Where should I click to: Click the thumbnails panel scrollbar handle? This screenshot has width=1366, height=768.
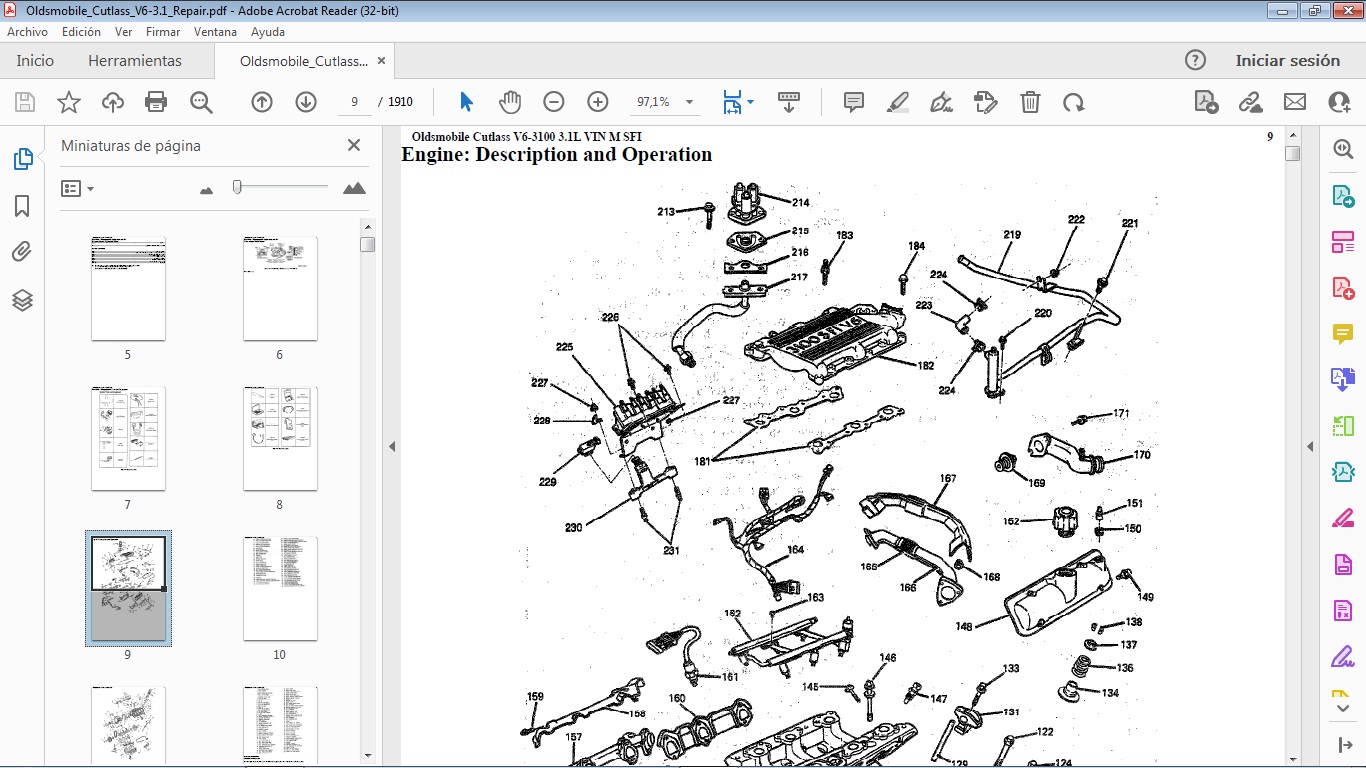pyautogui.click(x=368, y=244)
